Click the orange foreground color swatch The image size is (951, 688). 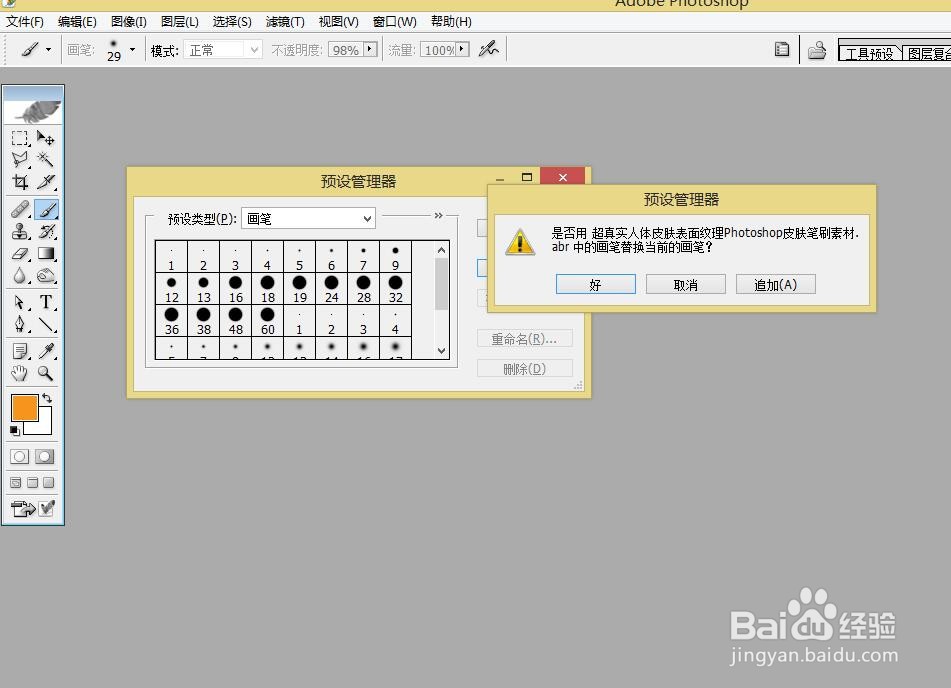(x=24, y=407)
